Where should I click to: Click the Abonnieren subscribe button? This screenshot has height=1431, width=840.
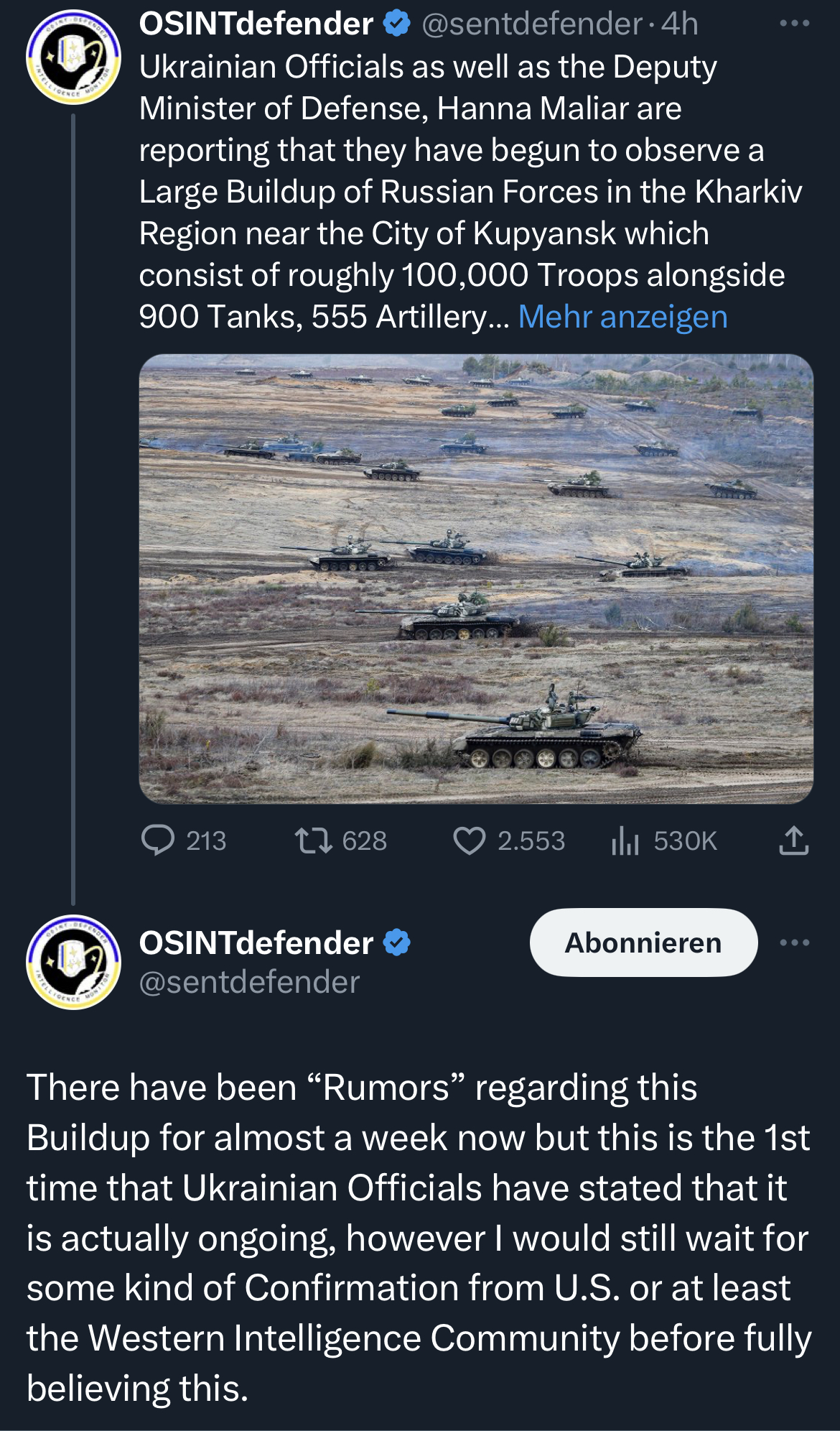643,943
